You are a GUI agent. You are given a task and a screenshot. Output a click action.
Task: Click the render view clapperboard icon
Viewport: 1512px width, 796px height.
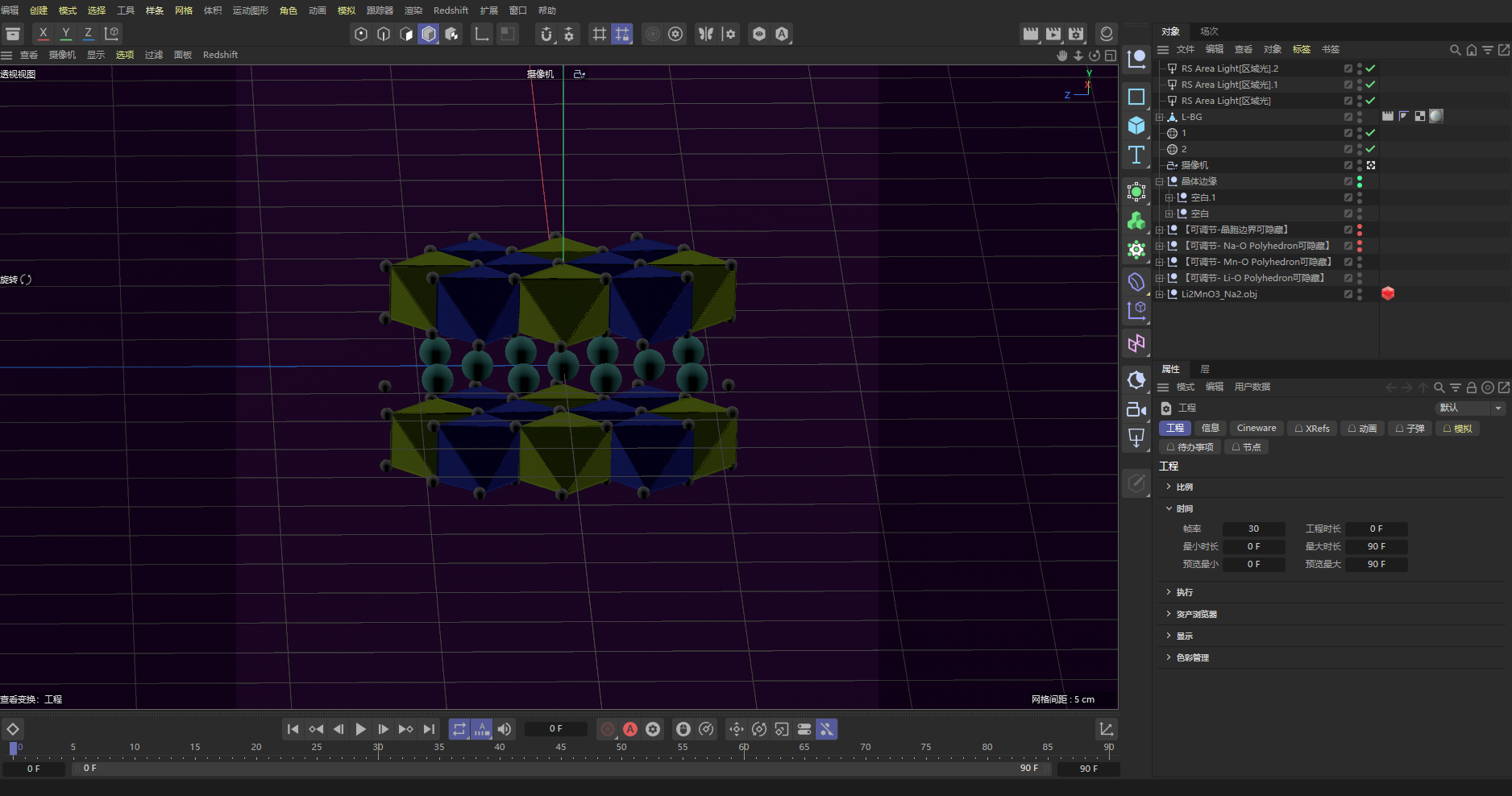[x=1031, y=34]
